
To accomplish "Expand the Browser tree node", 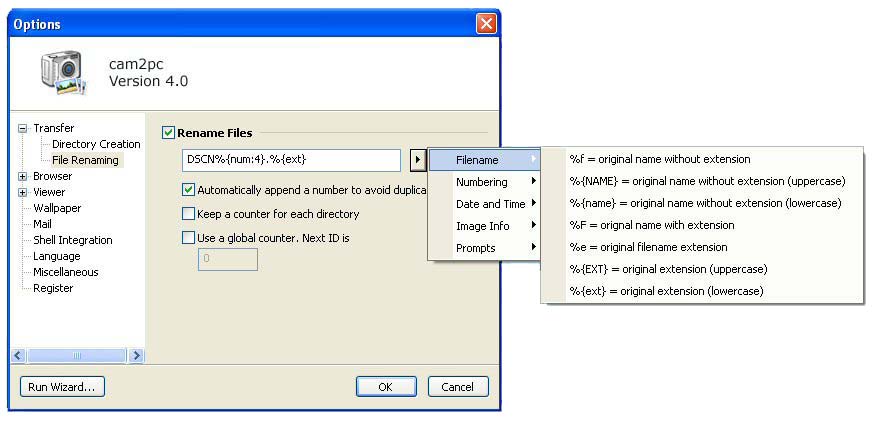I will (x=22, y=176).
